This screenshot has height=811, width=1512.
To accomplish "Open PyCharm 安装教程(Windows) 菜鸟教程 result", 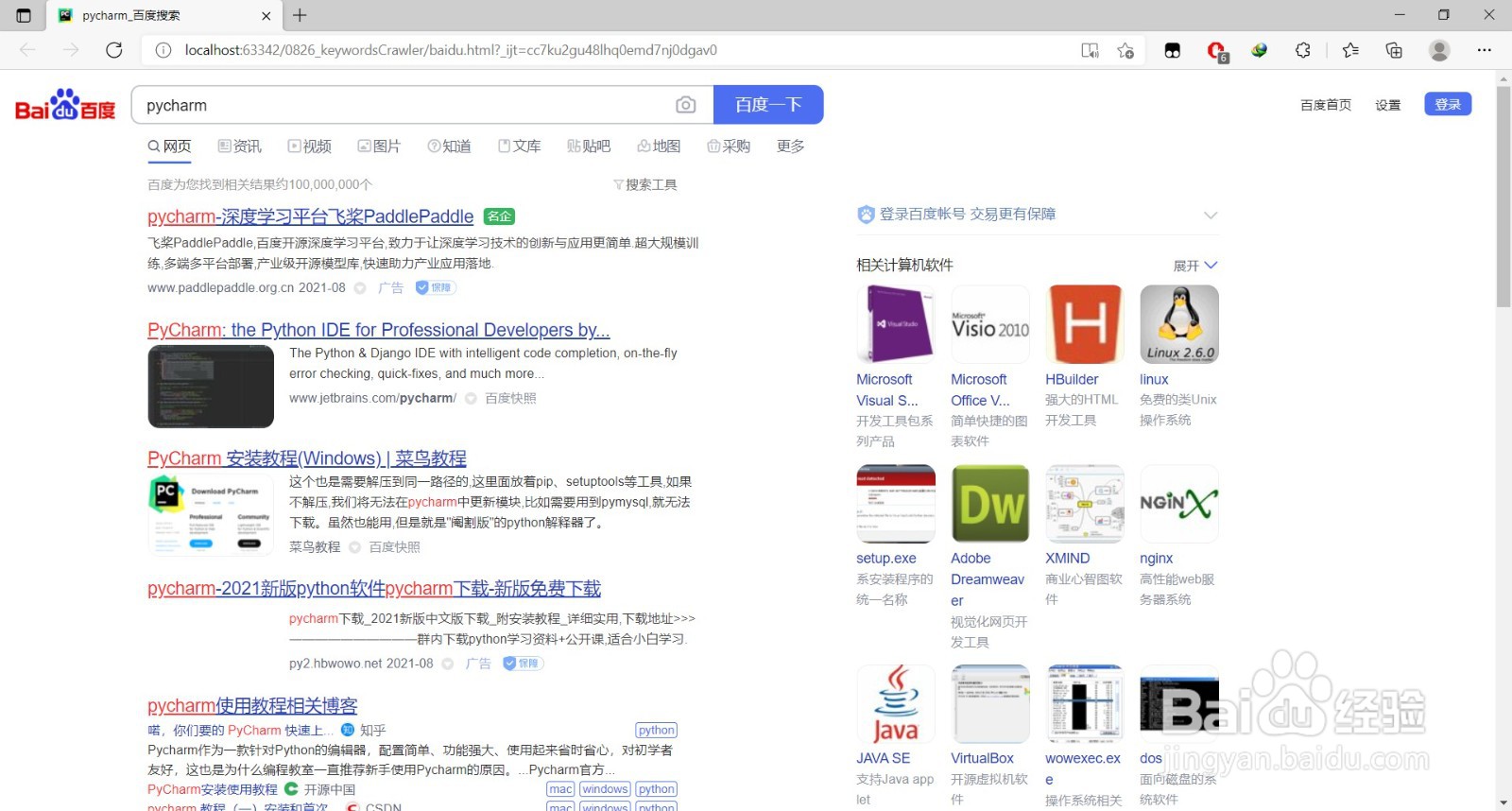I will click(307, 458).
